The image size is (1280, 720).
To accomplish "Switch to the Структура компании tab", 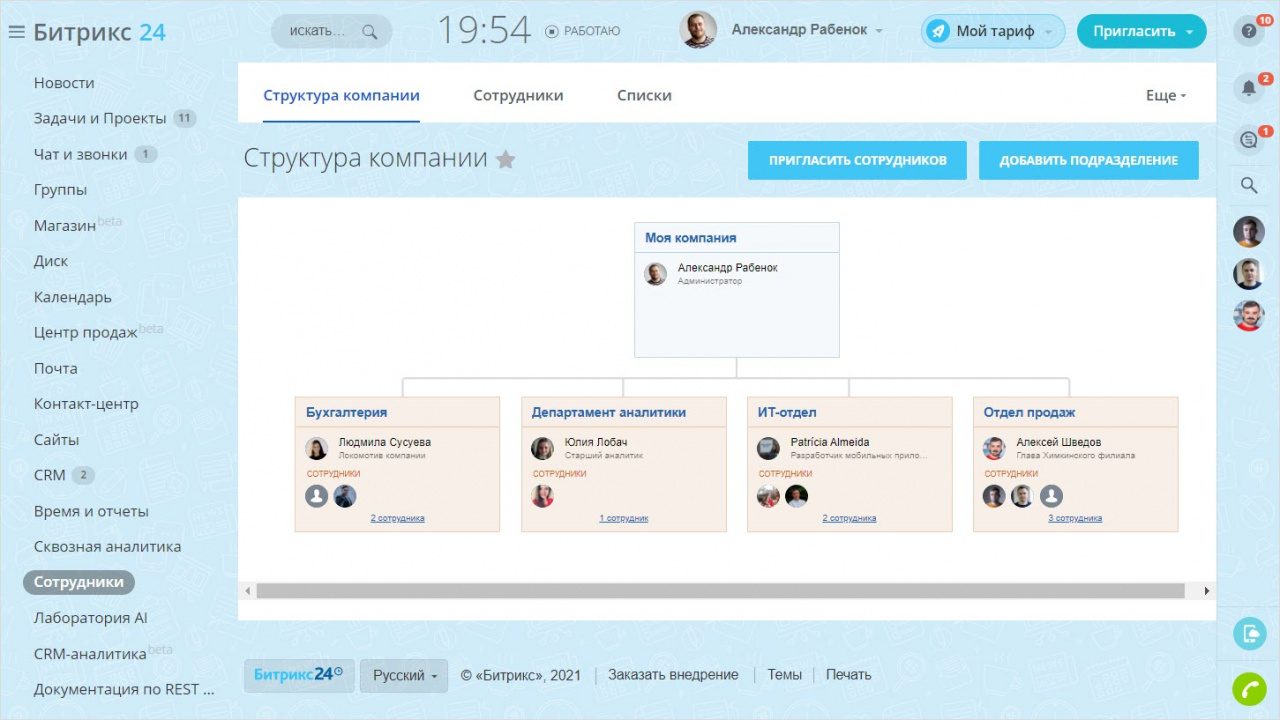I will click(x=341, y=96).
